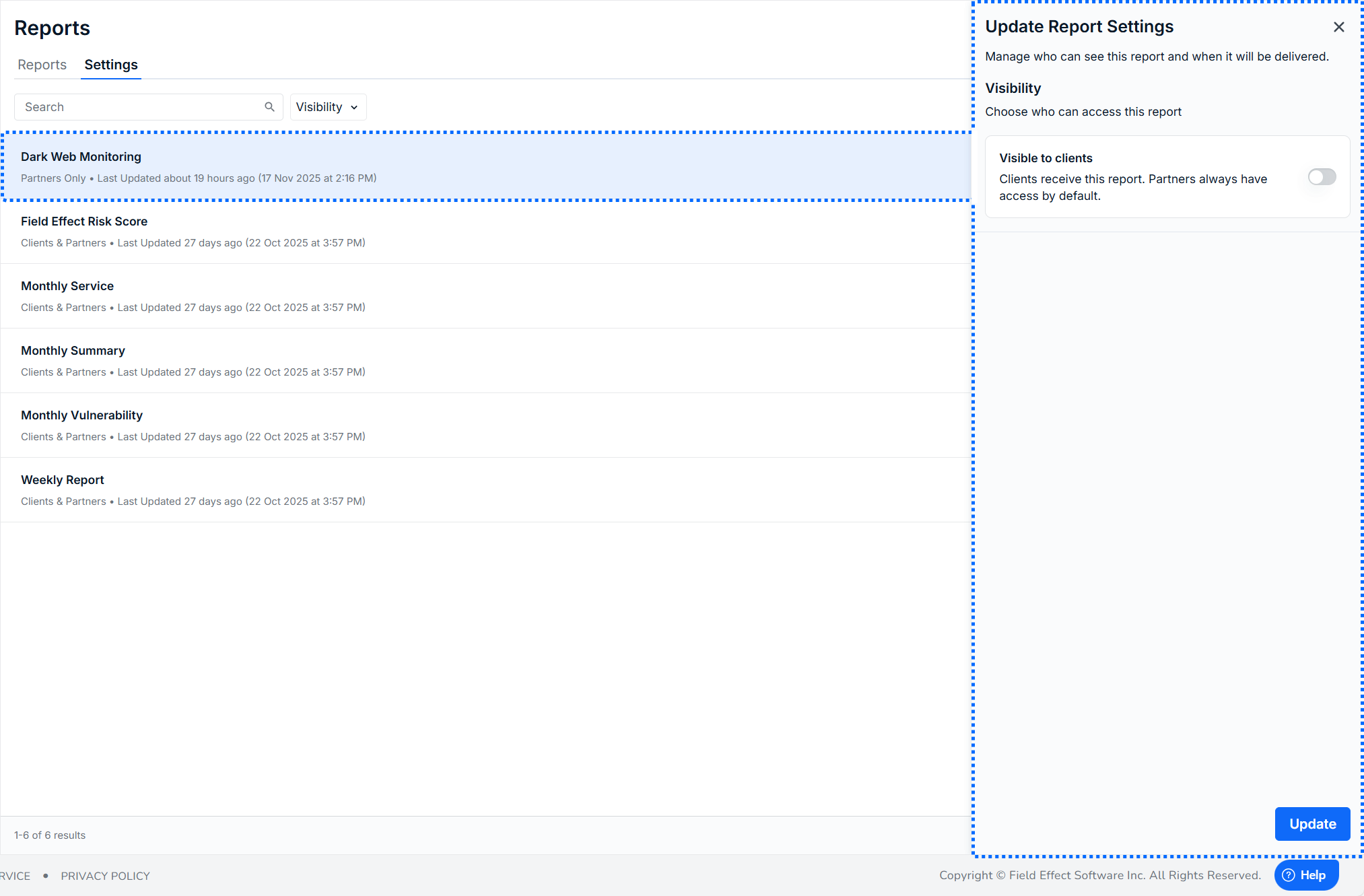1364x896 pixels.
Task: Switch to the Reports tab
Action: tap(42, 65)
